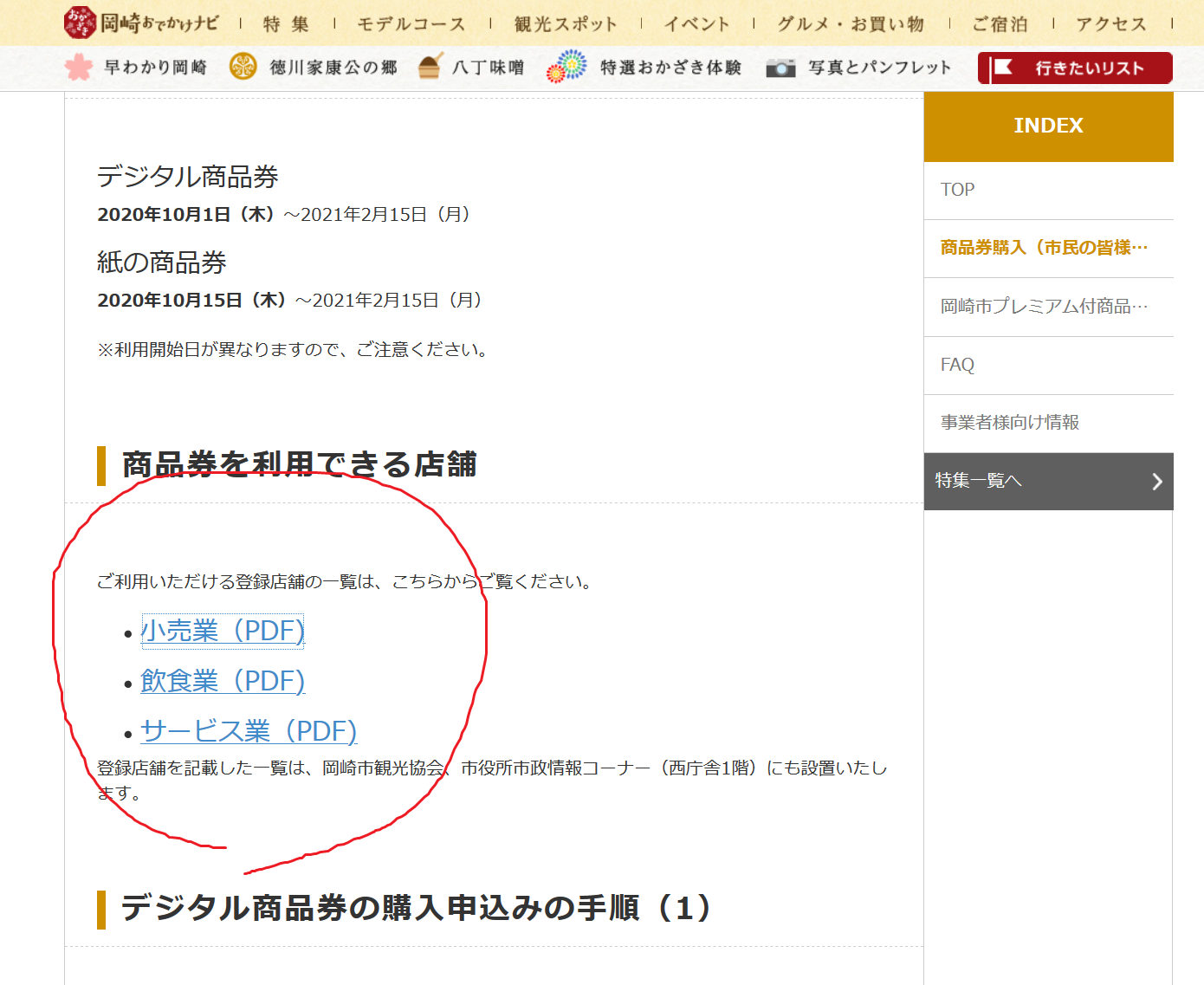The image size is (1204, 985).
Task: Click the flag icon on 行きたいリスト
Action: point(1003,68)
